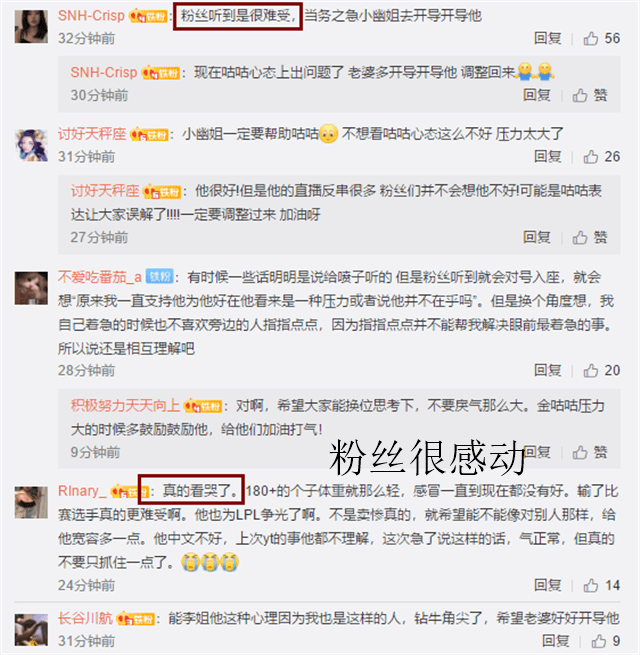Reply to 长谷川航's comment

point(555,641)
